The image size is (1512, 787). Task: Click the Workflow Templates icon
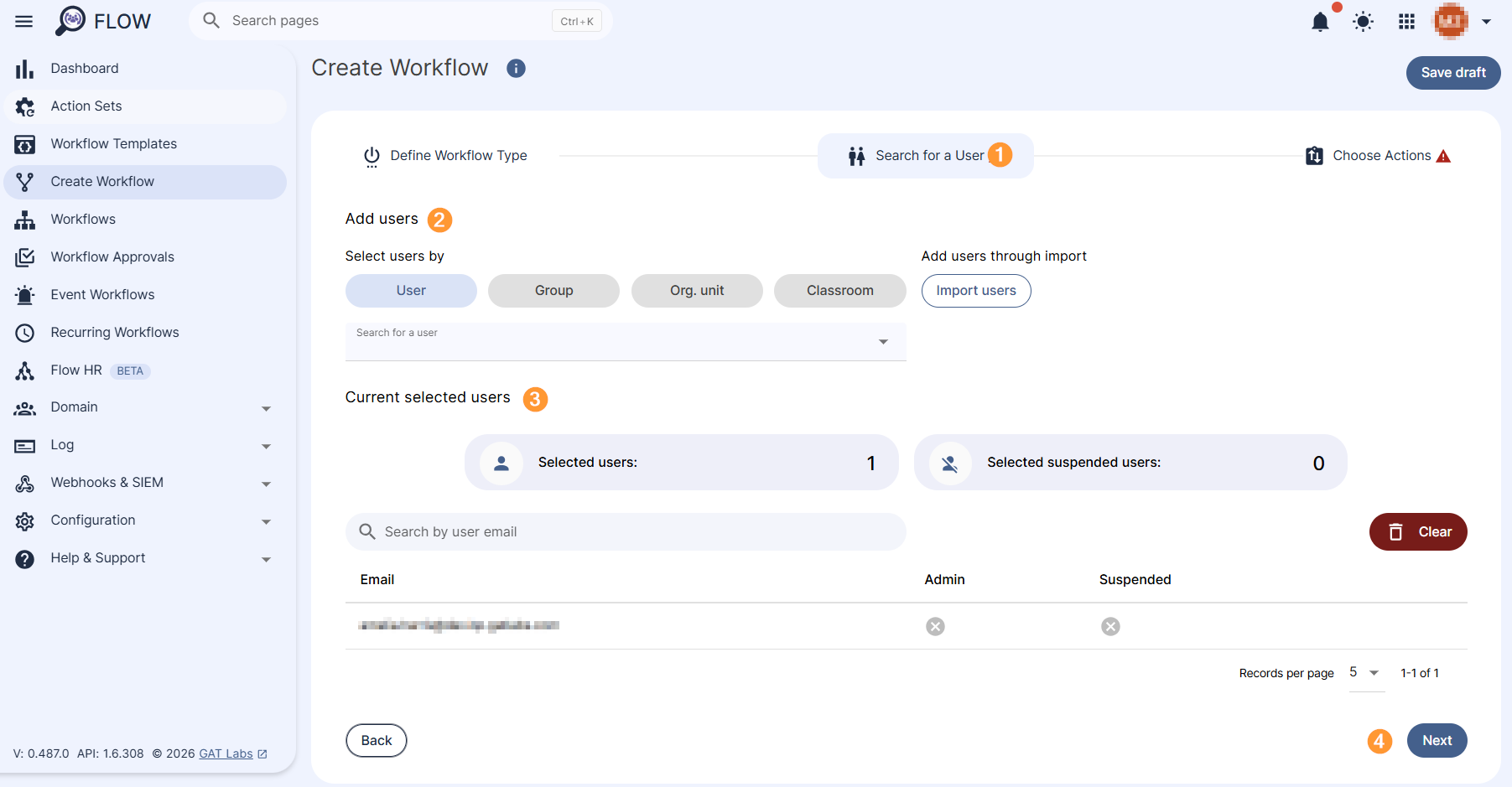click(x=25, y=144)
